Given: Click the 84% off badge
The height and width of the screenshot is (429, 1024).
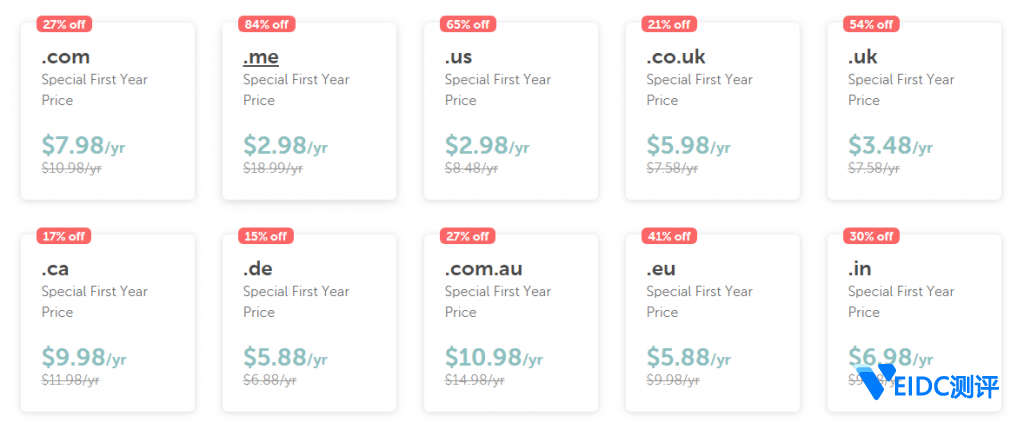Looking at the screenshot, I should [x=266, y=24].
